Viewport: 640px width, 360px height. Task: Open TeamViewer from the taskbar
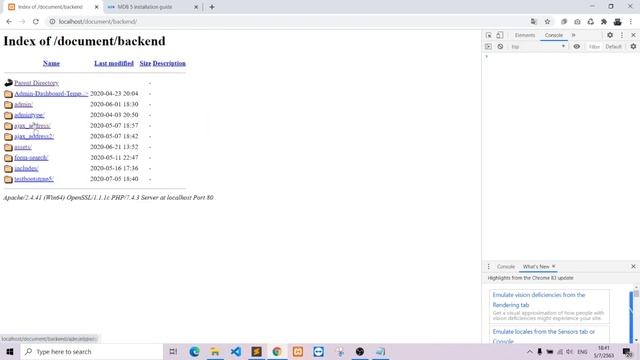coord(319,351)
